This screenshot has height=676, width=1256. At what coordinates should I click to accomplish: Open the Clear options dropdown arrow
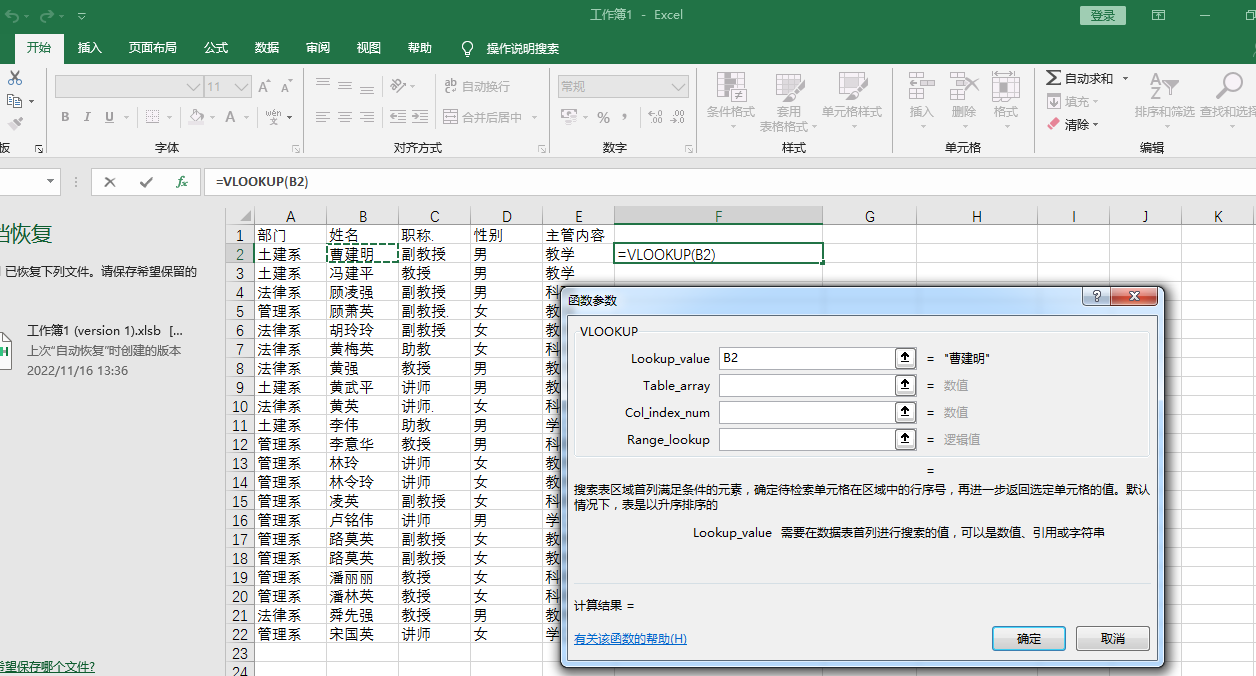click(x=1096, y=125)
